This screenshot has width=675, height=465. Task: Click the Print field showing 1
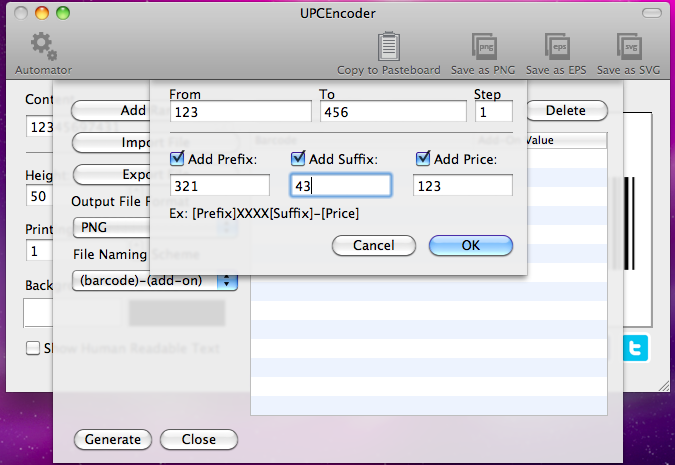[40, 251]
